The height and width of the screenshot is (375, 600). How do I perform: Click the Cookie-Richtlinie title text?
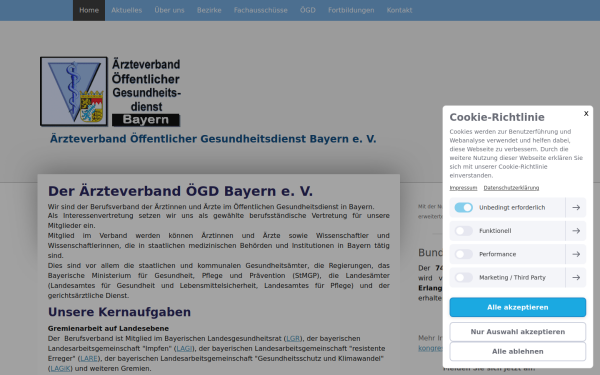[497, 117]
